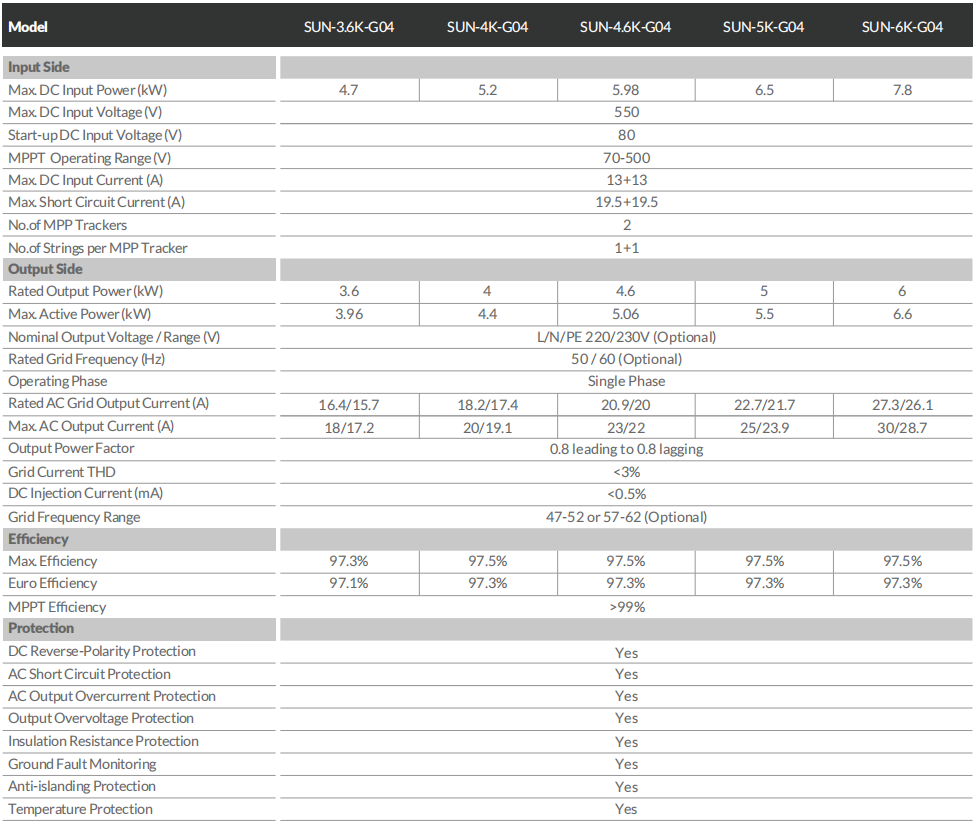976x824 pixels.
Task: Click the "Max. DC Input Voltage (V)" label
Action: click(x=85, y=112)
